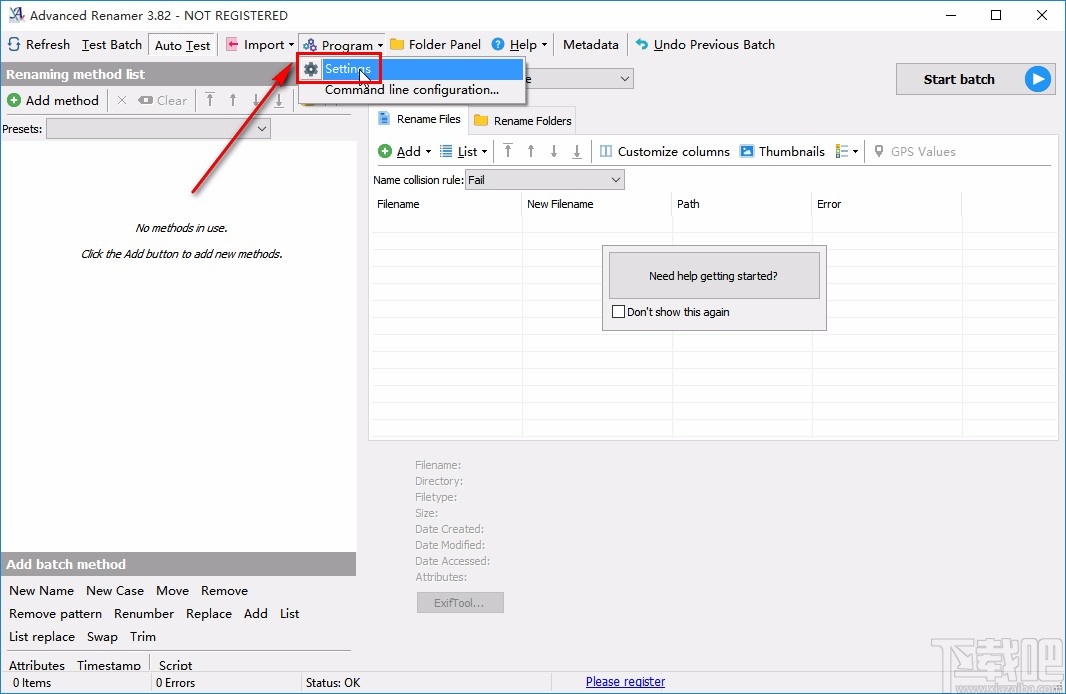Open the Folder Panel
Viewport: 1066px width, 694px height.
(x=436, y=45)
